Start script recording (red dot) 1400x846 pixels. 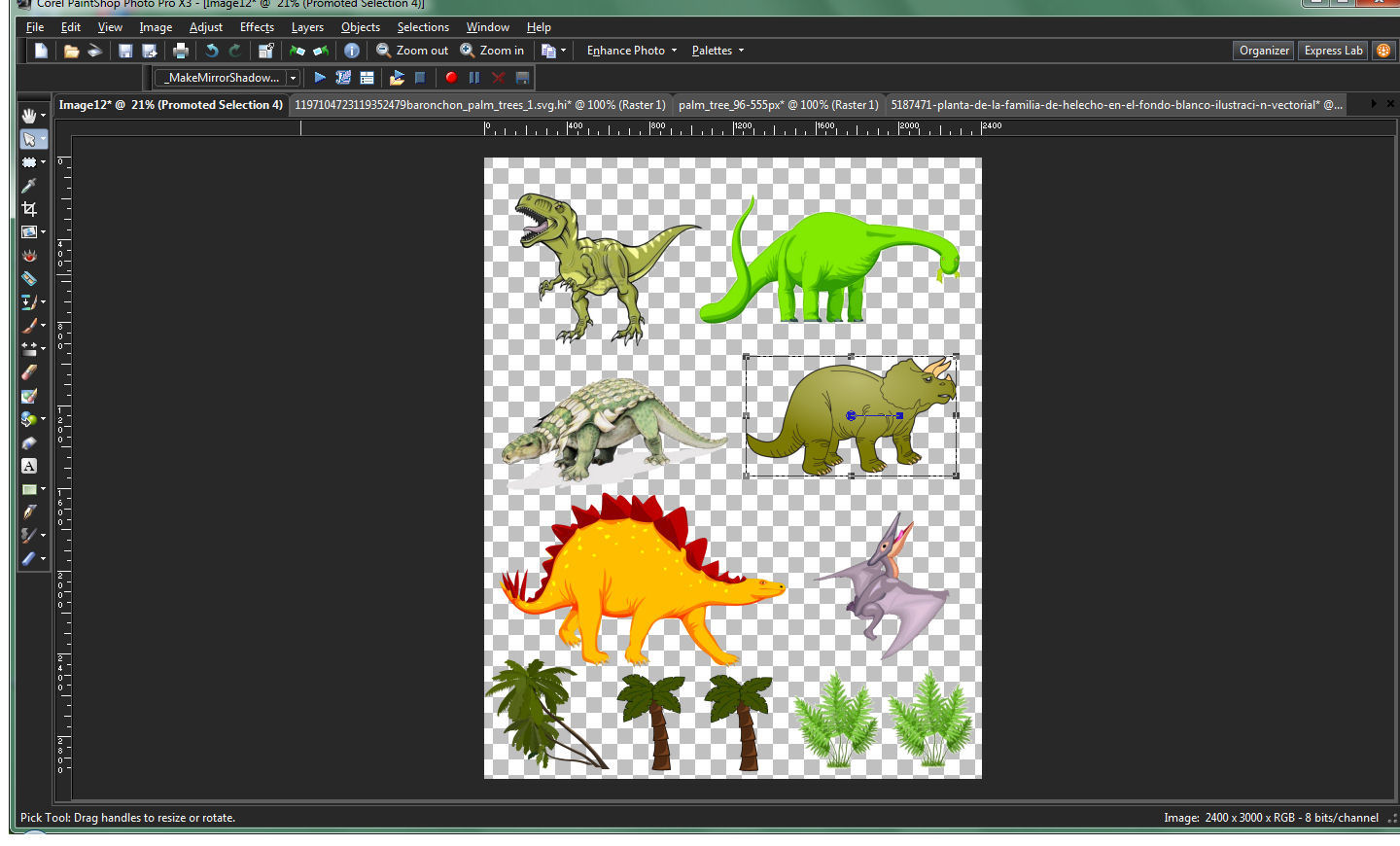[x=451, y=77]
